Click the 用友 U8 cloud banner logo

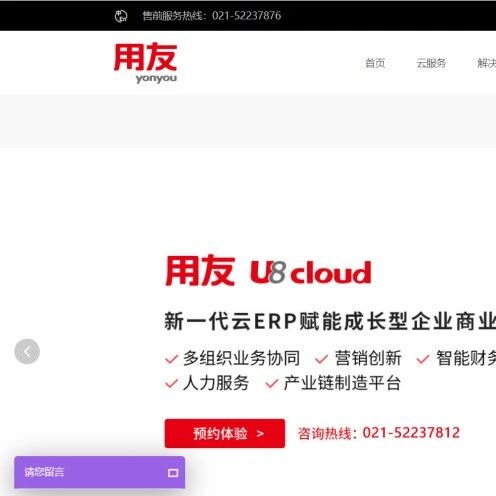(268, 271)
